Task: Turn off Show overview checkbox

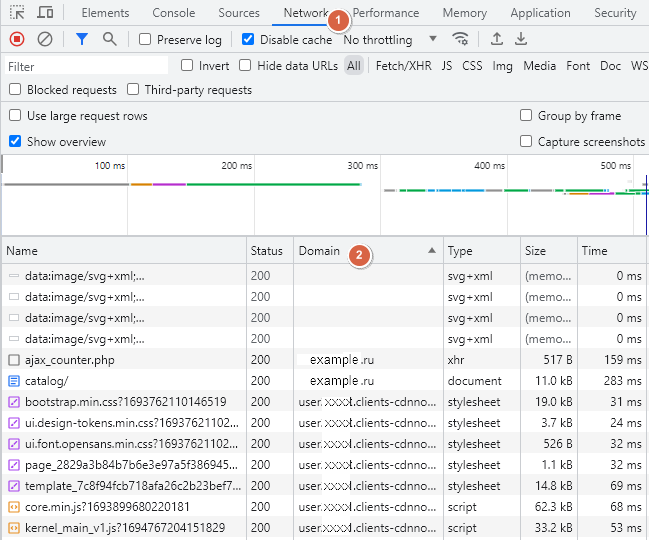Action: click(x=15, y=142)
